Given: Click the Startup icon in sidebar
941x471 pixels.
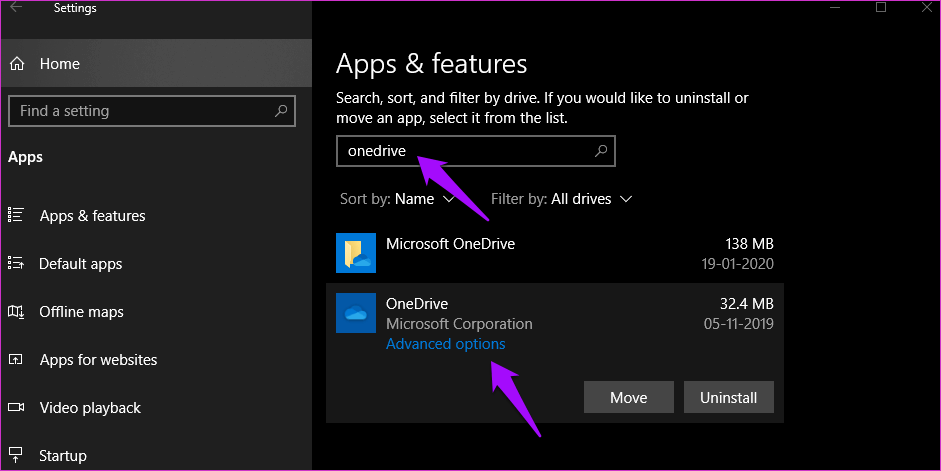Looking at the screenshot, I should [x=16, y=455].
